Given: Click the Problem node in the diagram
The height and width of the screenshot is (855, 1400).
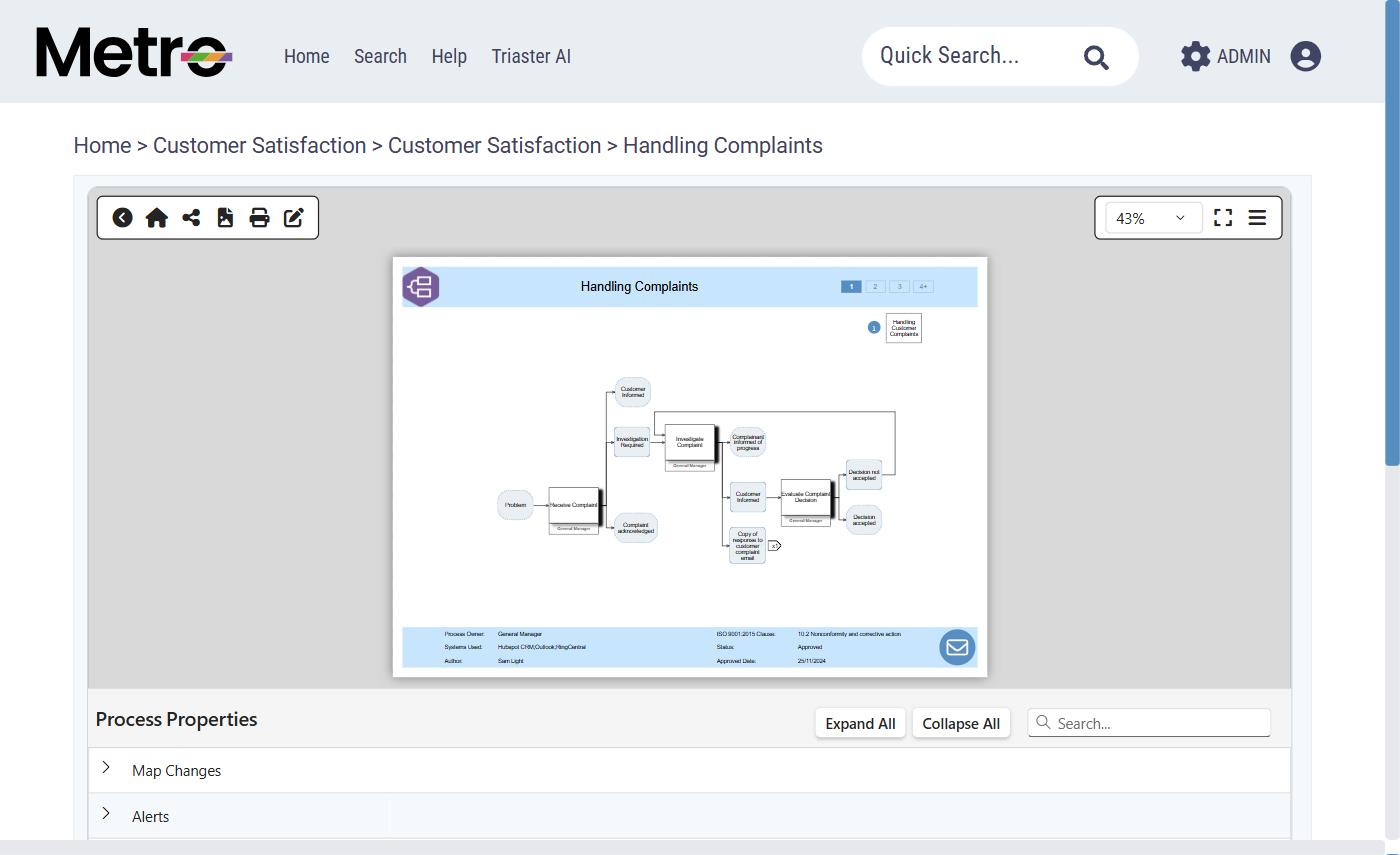Looking at the screenshot, I should click(x=516, y=505).
